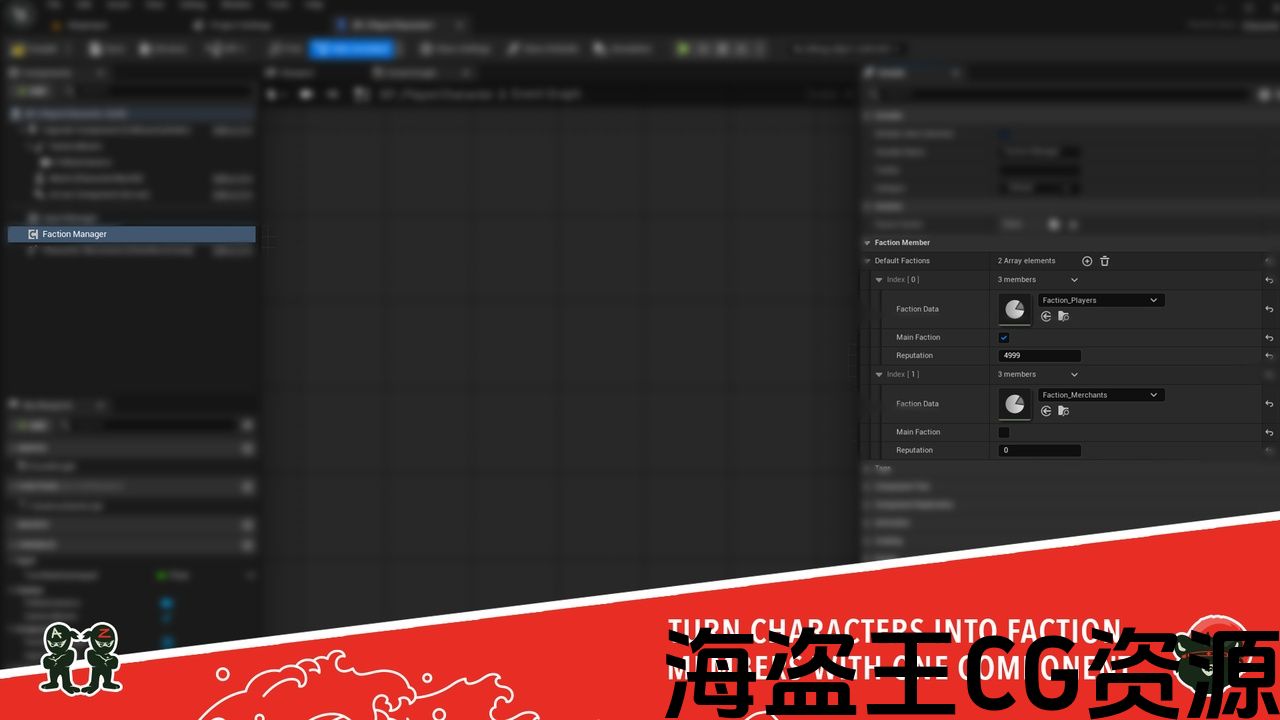Click the trash icon to empty Default Factions
The image size is (1280, 720).
1105,261
